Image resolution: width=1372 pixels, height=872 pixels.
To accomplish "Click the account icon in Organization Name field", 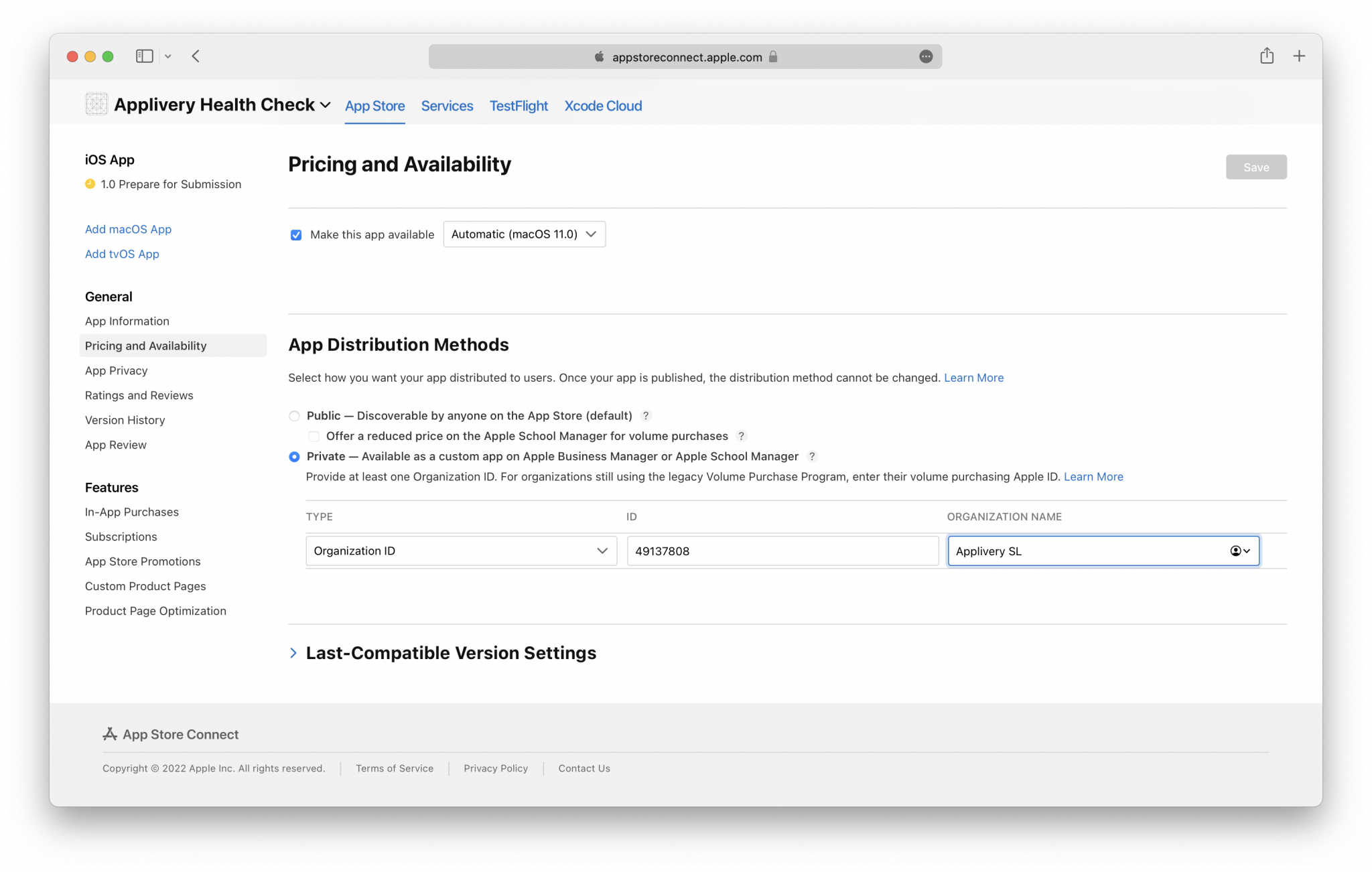I will 1238,551.
